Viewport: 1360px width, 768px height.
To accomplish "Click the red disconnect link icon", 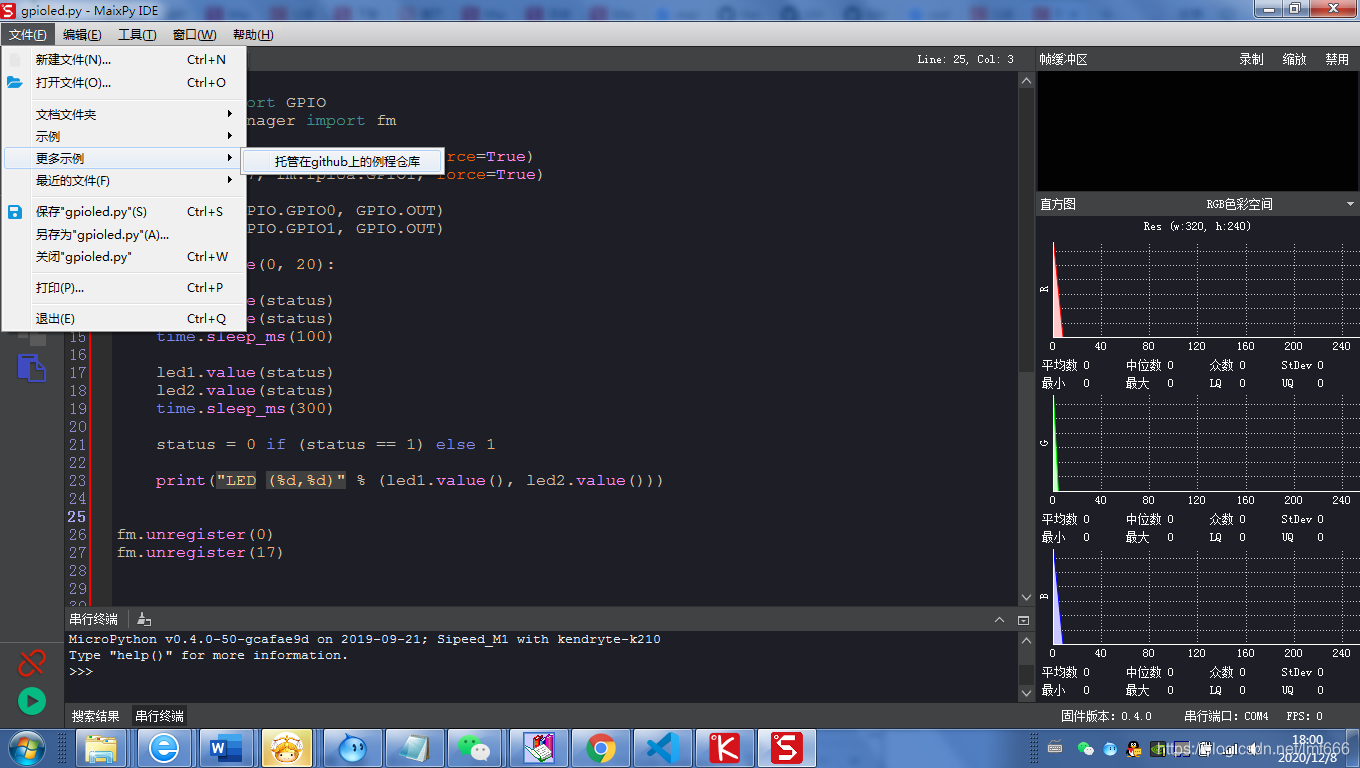I will (x=32, y=662).
